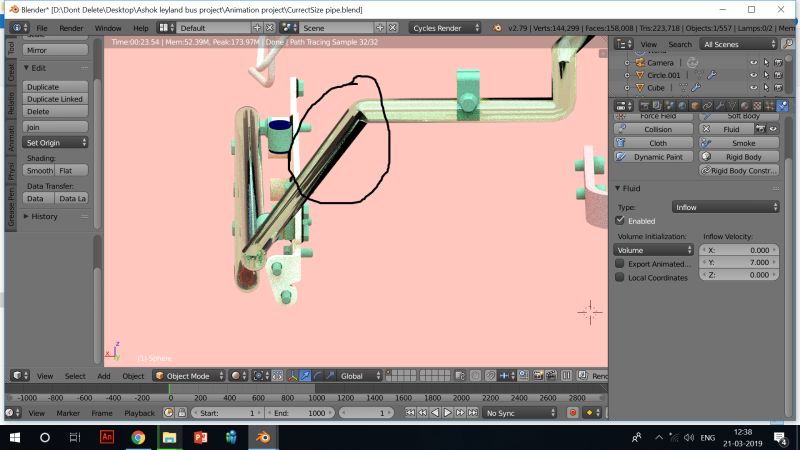Expand the Camera tree item
This screenshot has height=450, width=800.
click(x=627, y=62)
